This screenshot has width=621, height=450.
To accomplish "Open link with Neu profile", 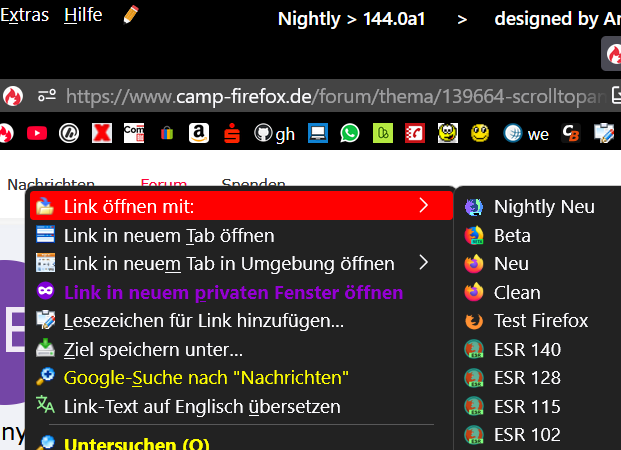I will [539, 263].
